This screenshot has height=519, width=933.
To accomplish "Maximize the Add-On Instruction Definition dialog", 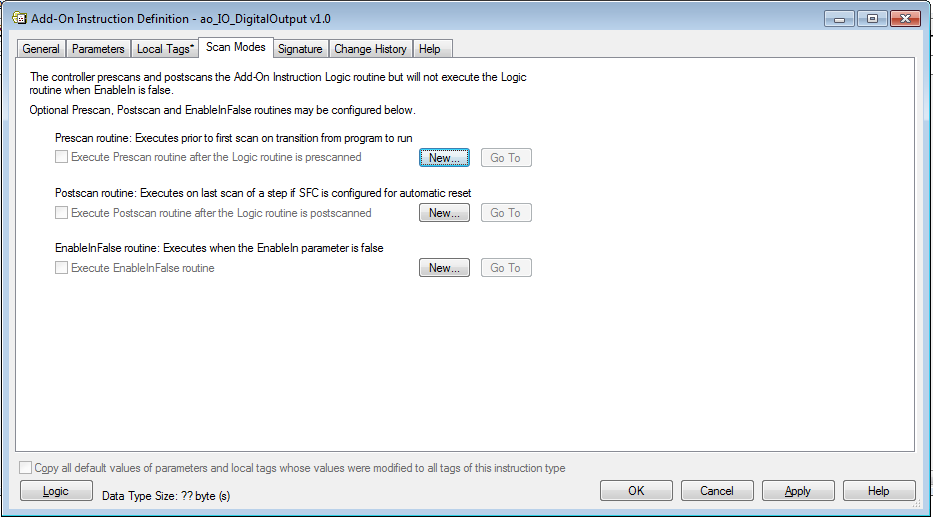I will (872, 19).
